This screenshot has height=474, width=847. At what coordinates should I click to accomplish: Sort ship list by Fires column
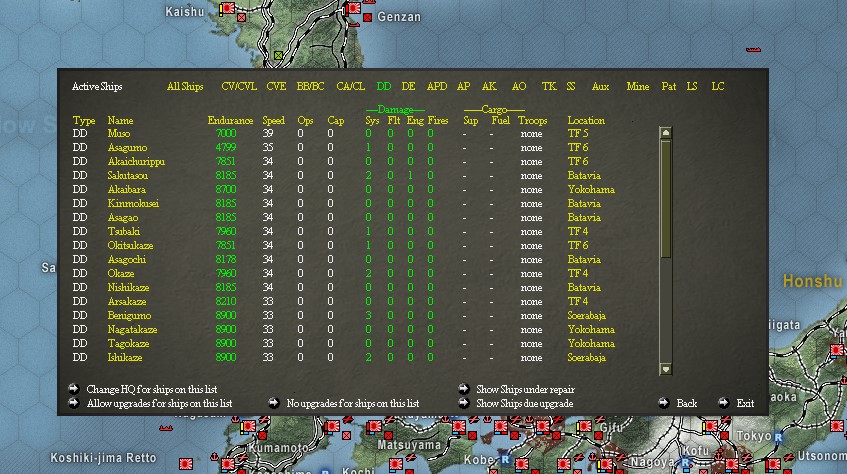438,121
